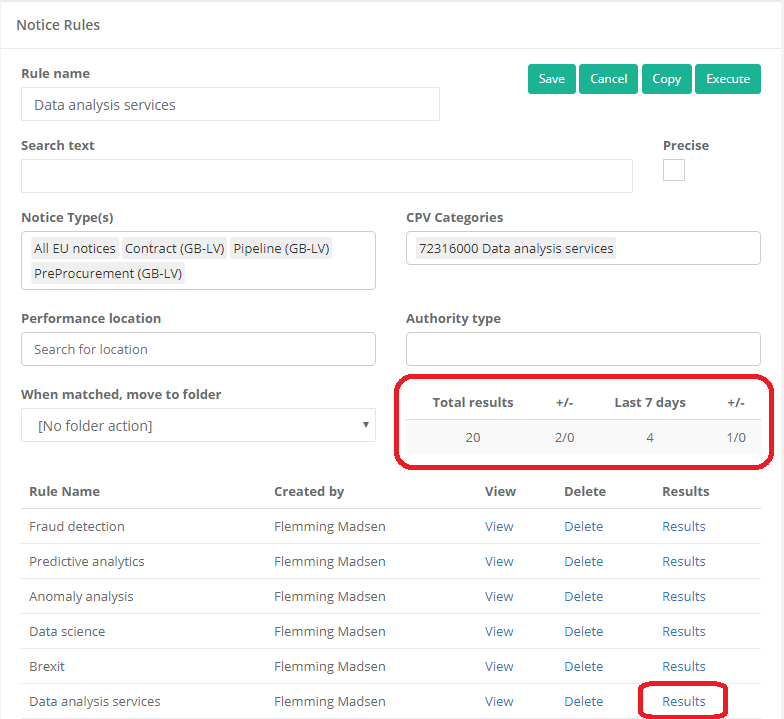Click the Performance location search box

(x=198, y=349)
